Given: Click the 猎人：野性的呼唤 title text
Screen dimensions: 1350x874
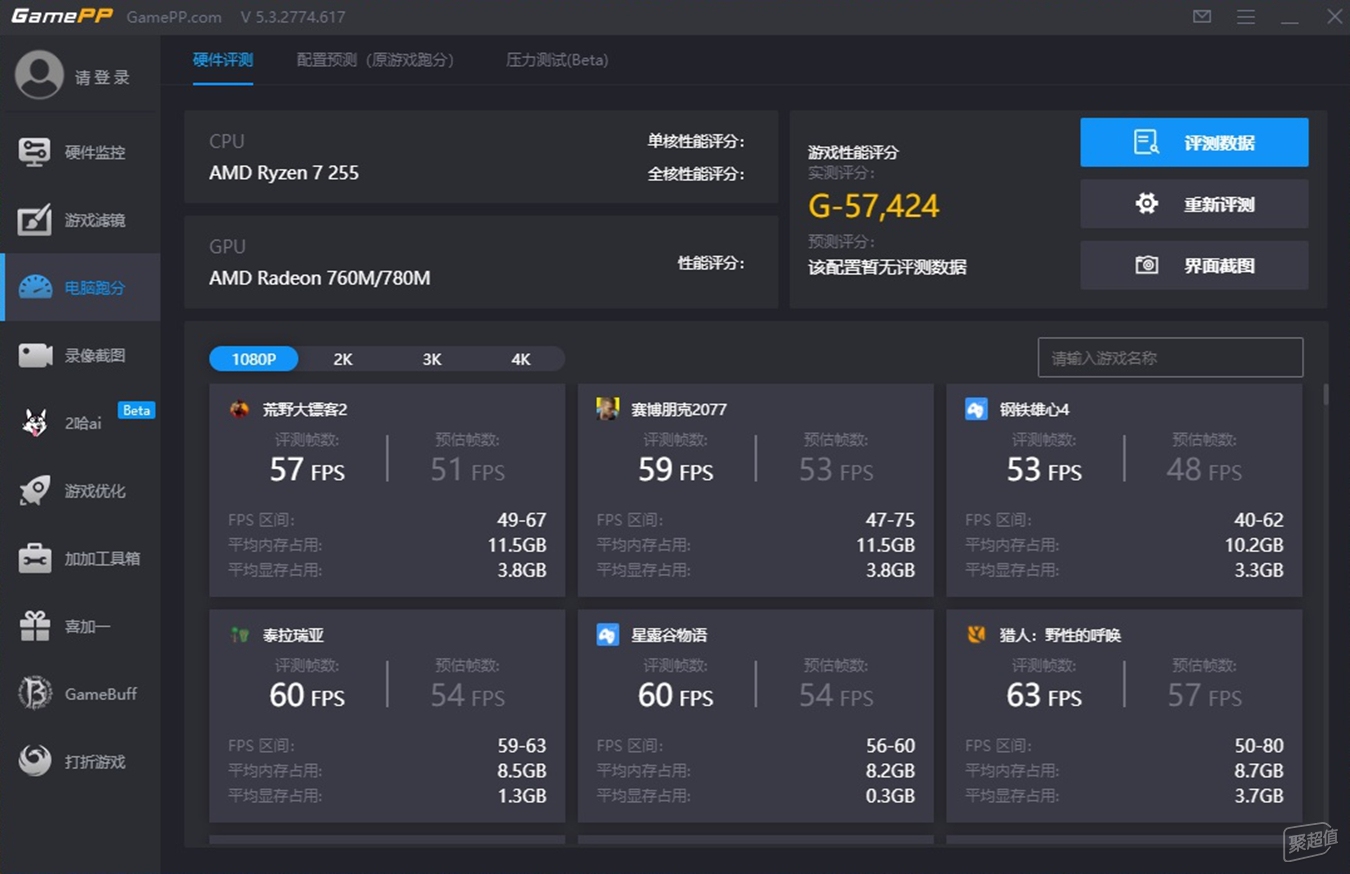Looking at the screenshot, I should (x=1060, y=635).
